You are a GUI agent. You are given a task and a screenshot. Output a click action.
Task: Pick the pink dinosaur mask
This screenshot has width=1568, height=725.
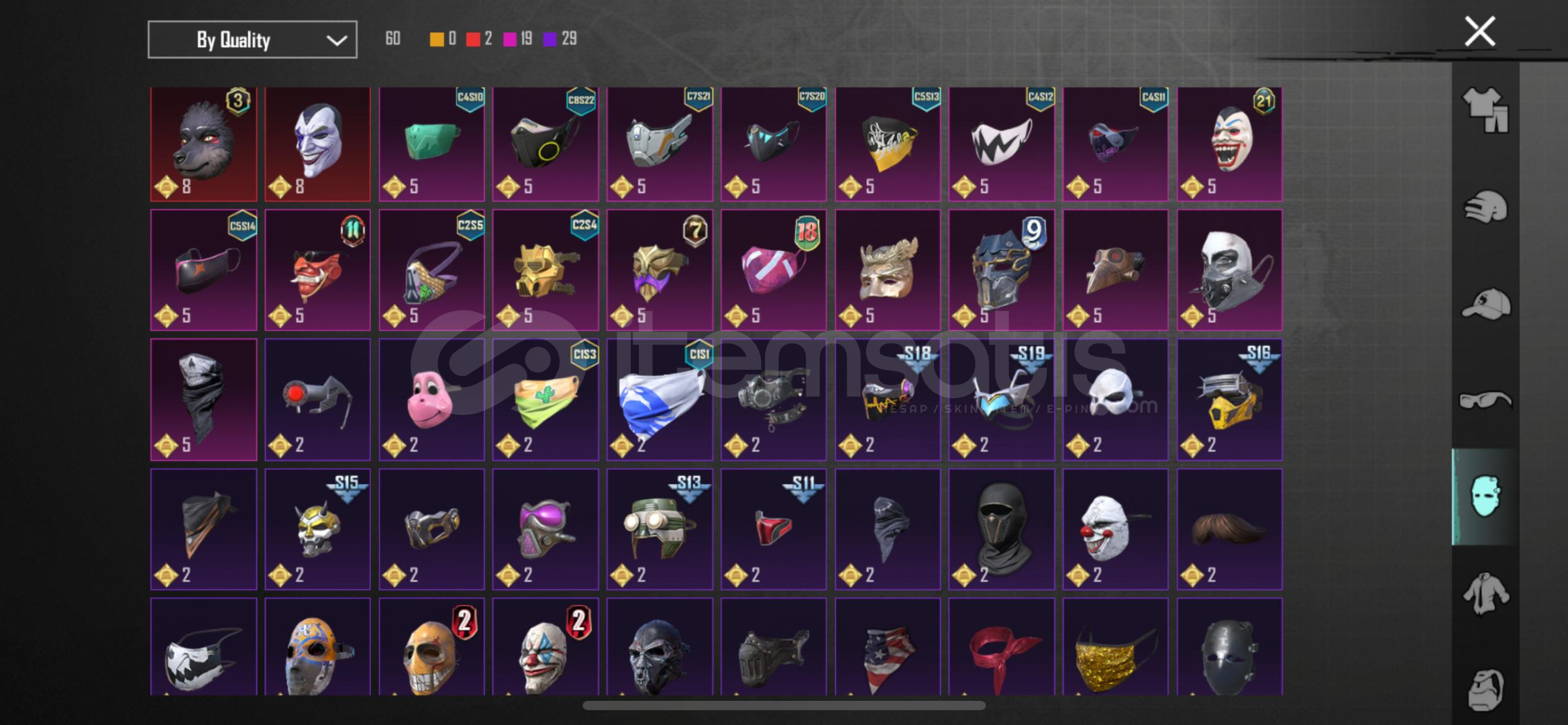[431, 399]
